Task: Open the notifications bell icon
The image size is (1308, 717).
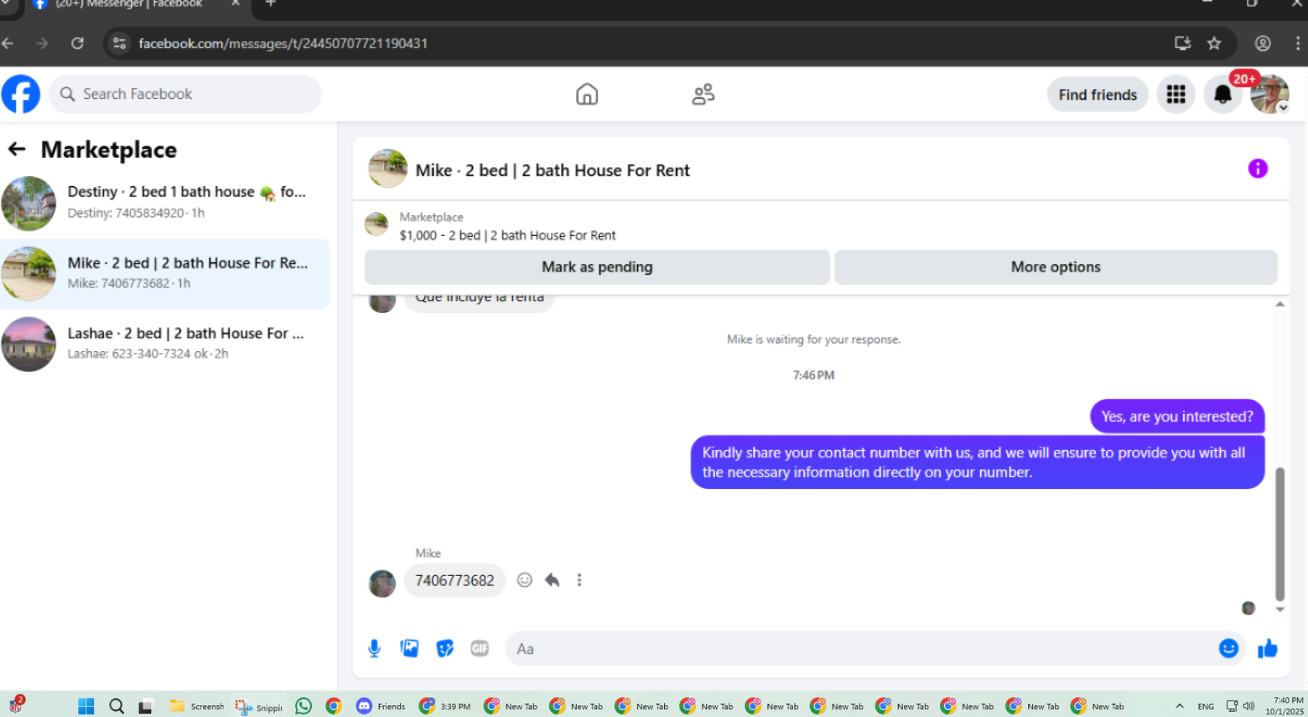Action: [1222, 94]
